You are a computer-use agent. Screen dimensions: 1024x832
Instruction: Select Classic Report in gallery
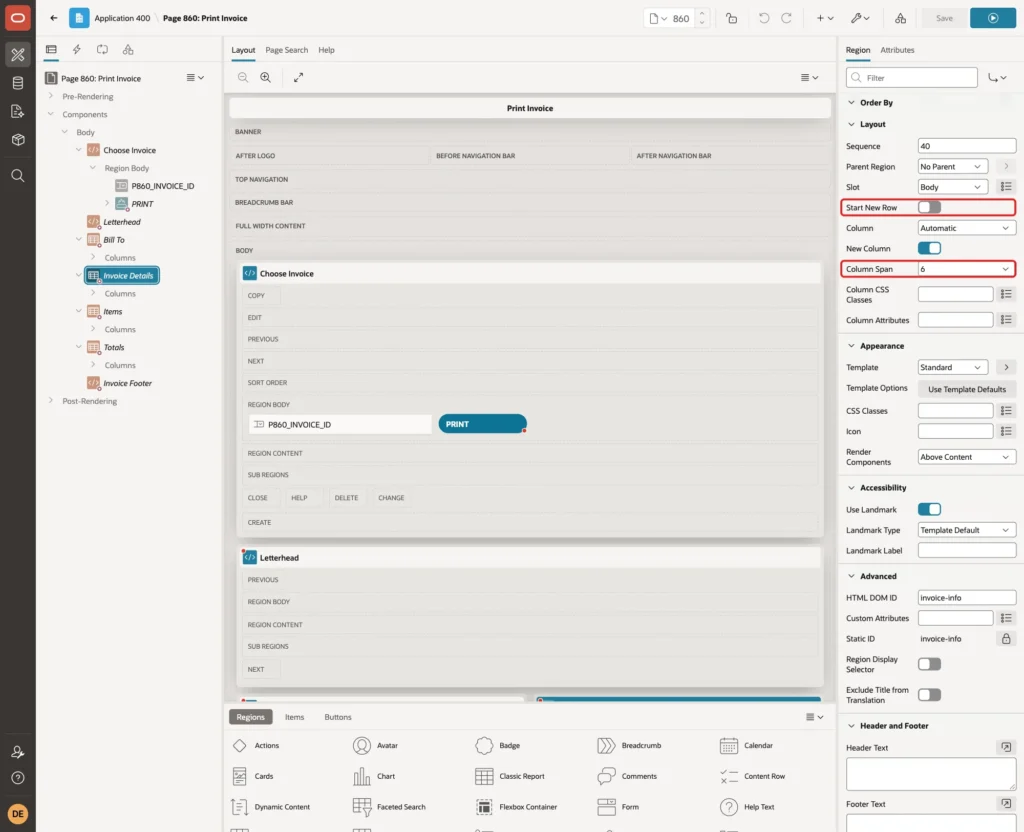(x=510, y=776)
